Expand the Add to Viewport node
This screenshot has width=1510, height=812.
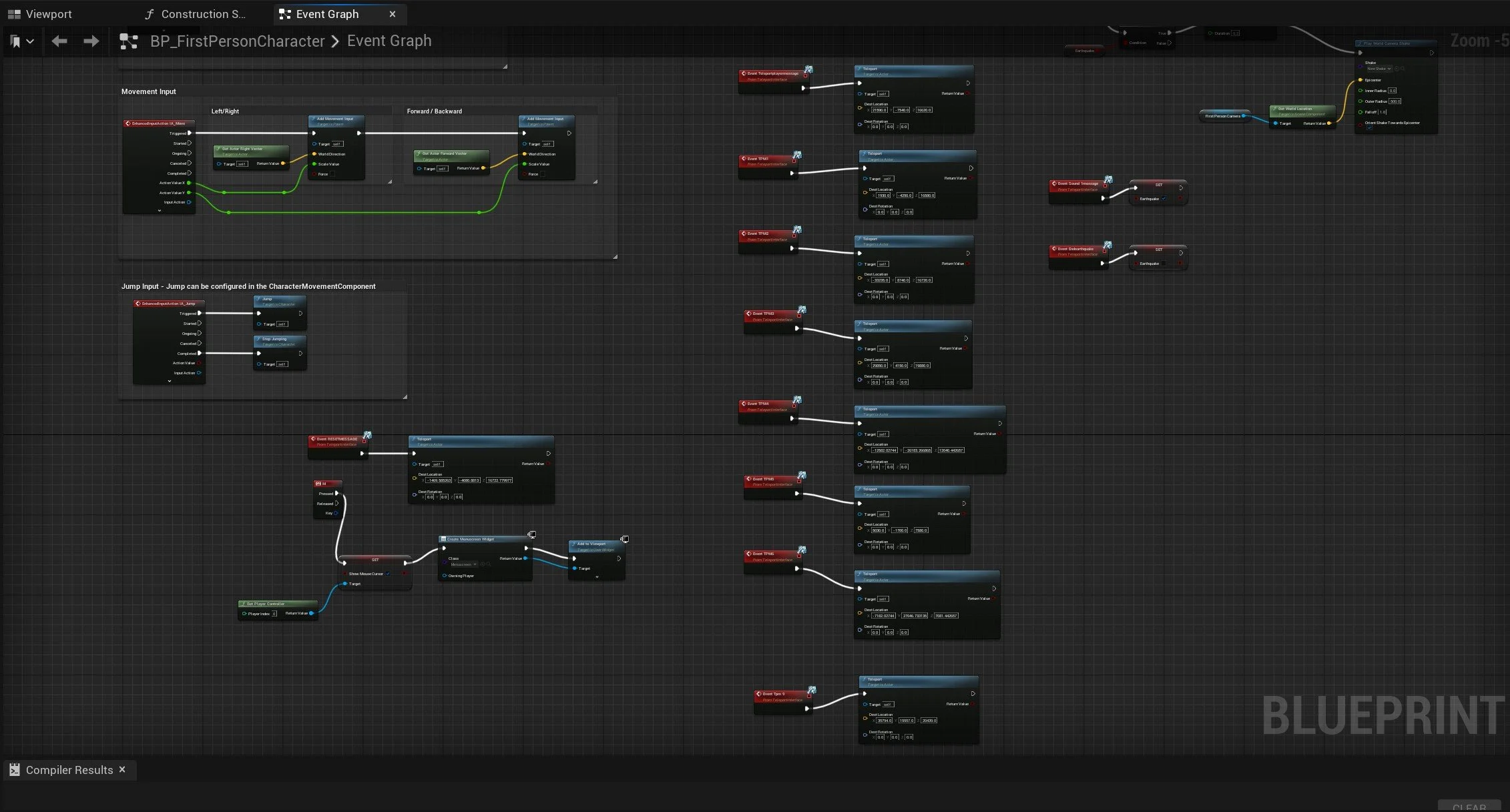597,576
